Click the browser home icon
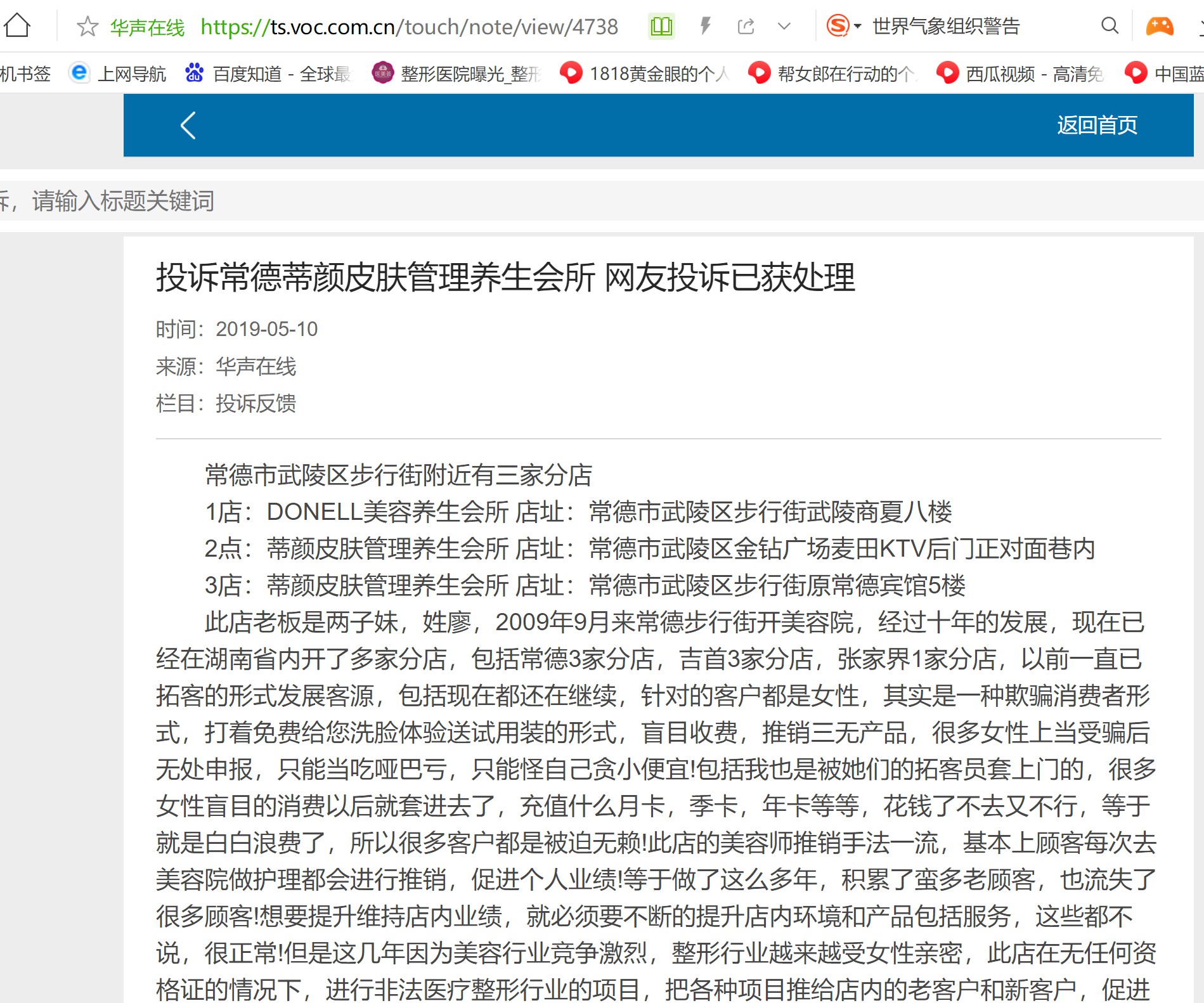This screenshot has height=1003, width=1204. pyautogui.click(x=17, y=25)
